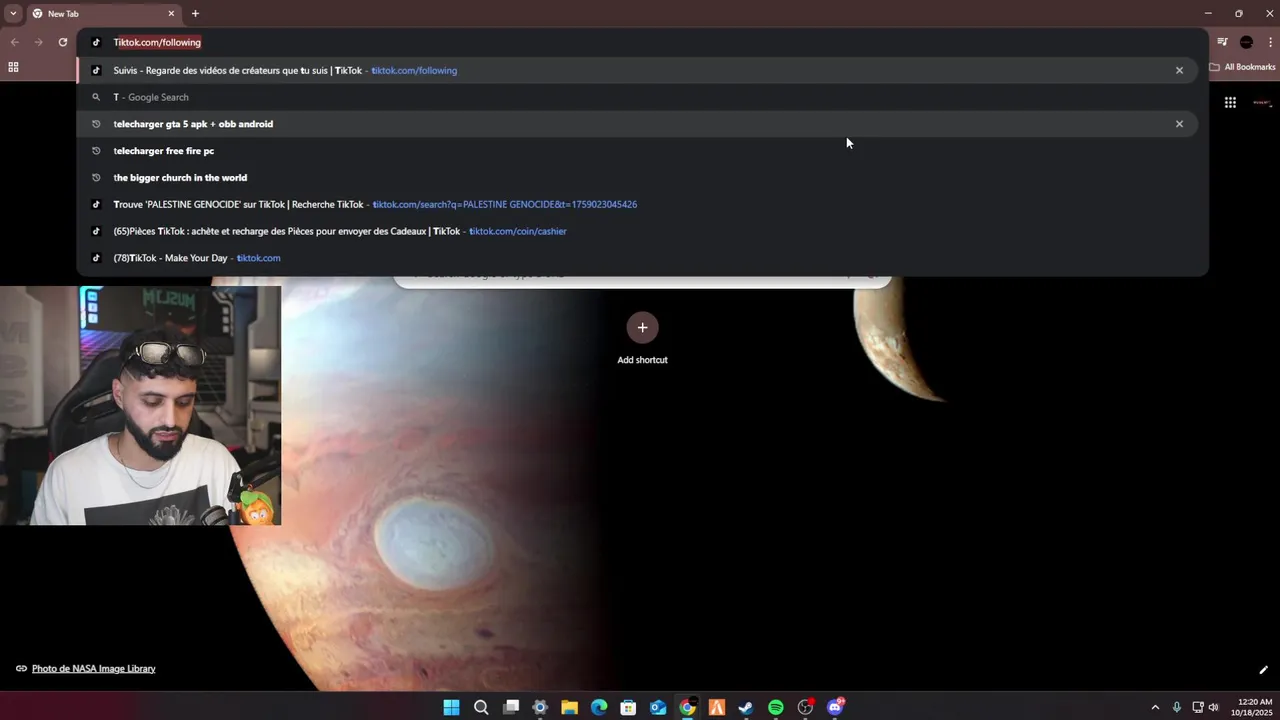Open network settings tray icon
Viewport: 1280px width, 720px height.
pos(1197,707)
